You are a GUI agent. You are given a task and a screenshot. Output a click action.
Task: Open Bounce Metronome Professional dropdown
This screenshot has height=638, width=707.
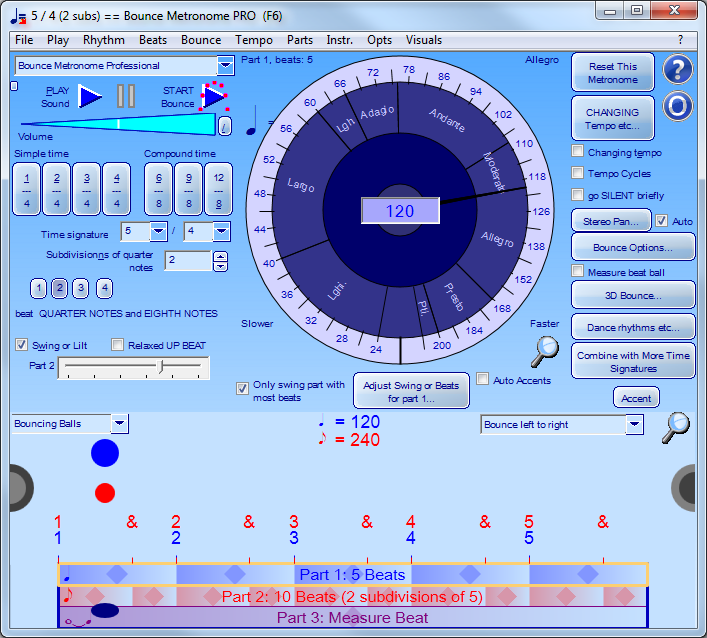point(225,66)
